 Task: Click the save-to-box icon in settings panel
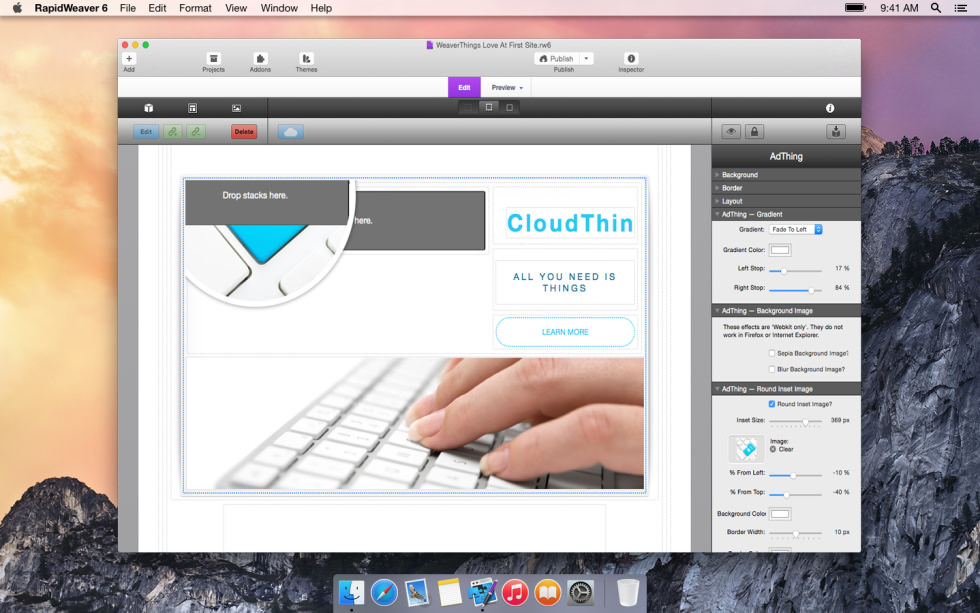(x=836, y=132)
